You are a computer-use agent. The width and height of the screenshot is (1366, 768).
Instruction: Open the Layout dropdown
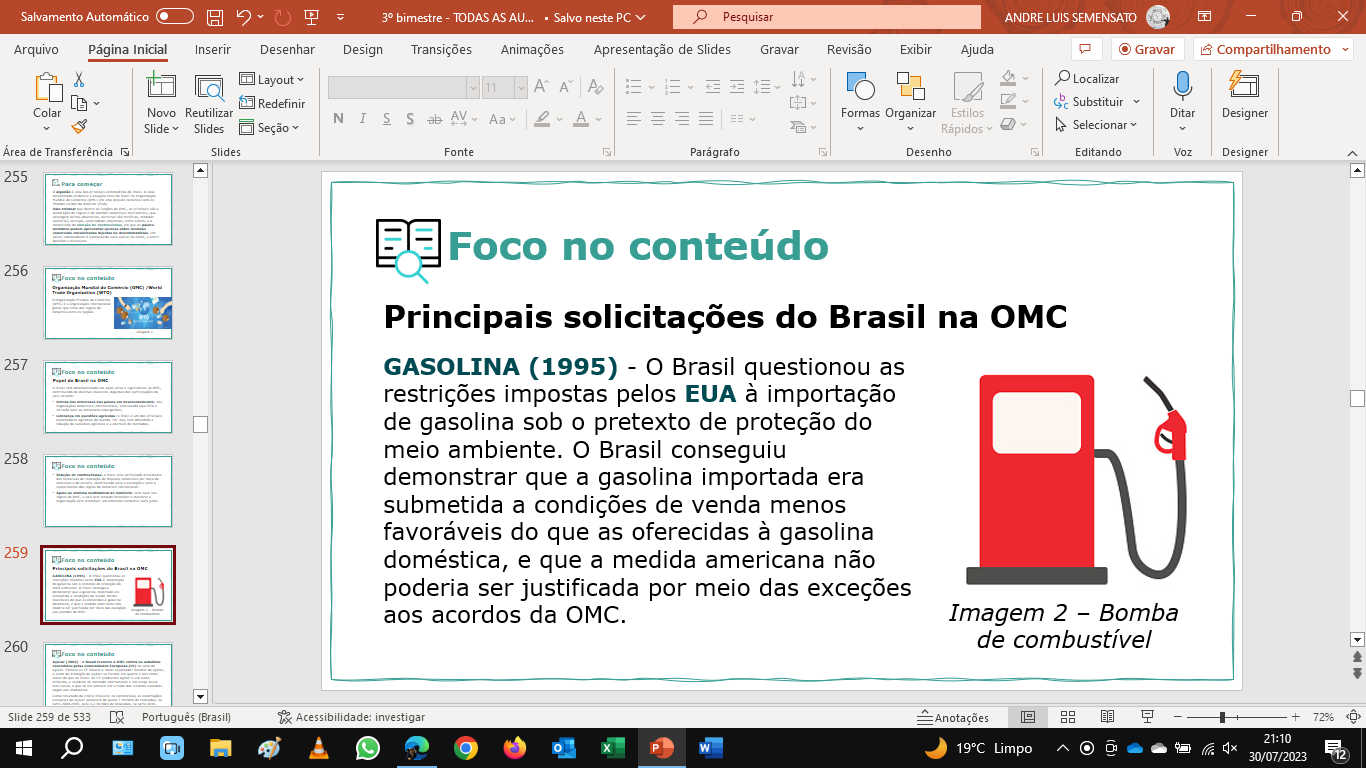tap(272, 80)
